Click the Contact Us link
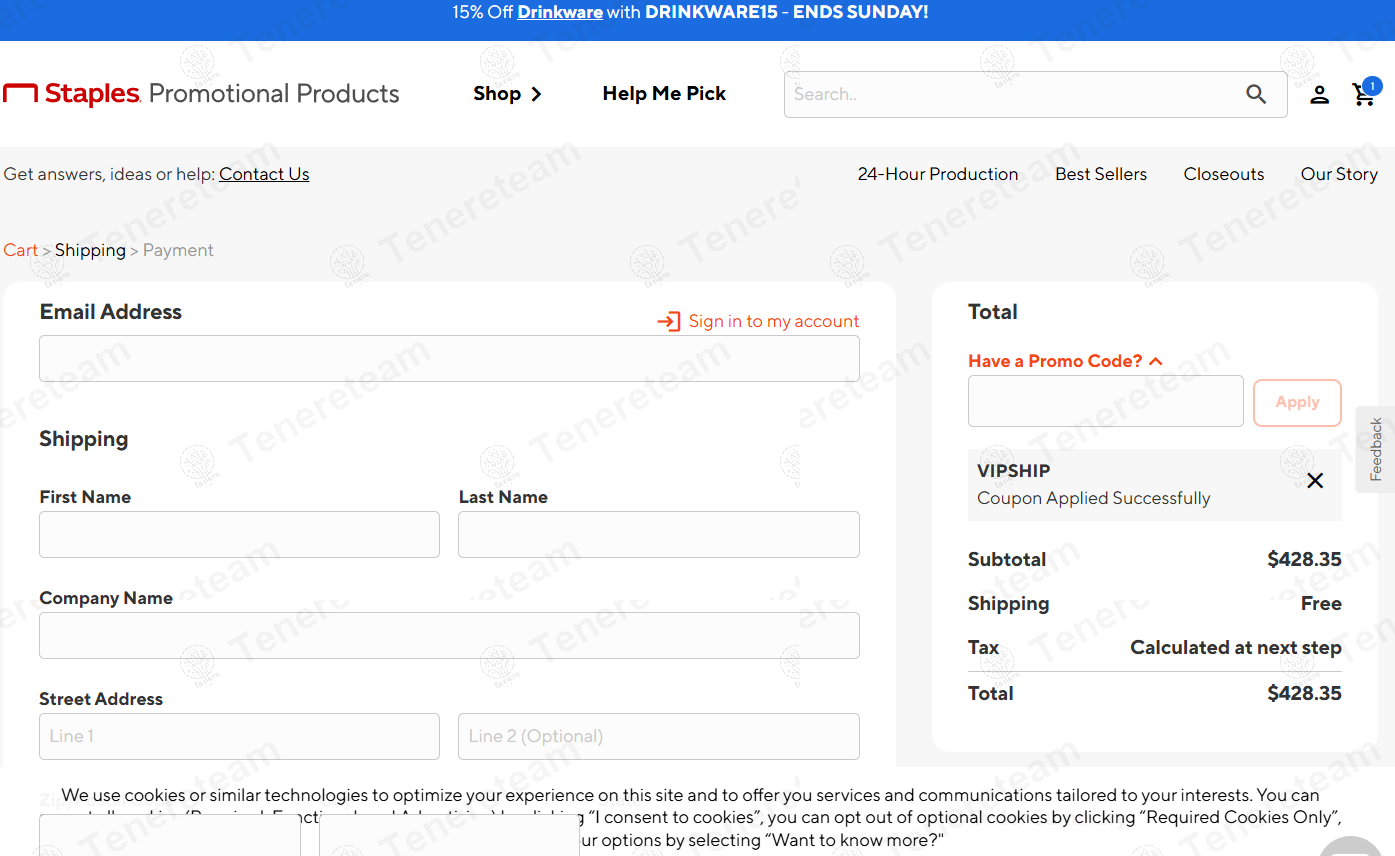The height and width of the screenshot is (856, 1395). pyautogui.click(x=264, y=174)
